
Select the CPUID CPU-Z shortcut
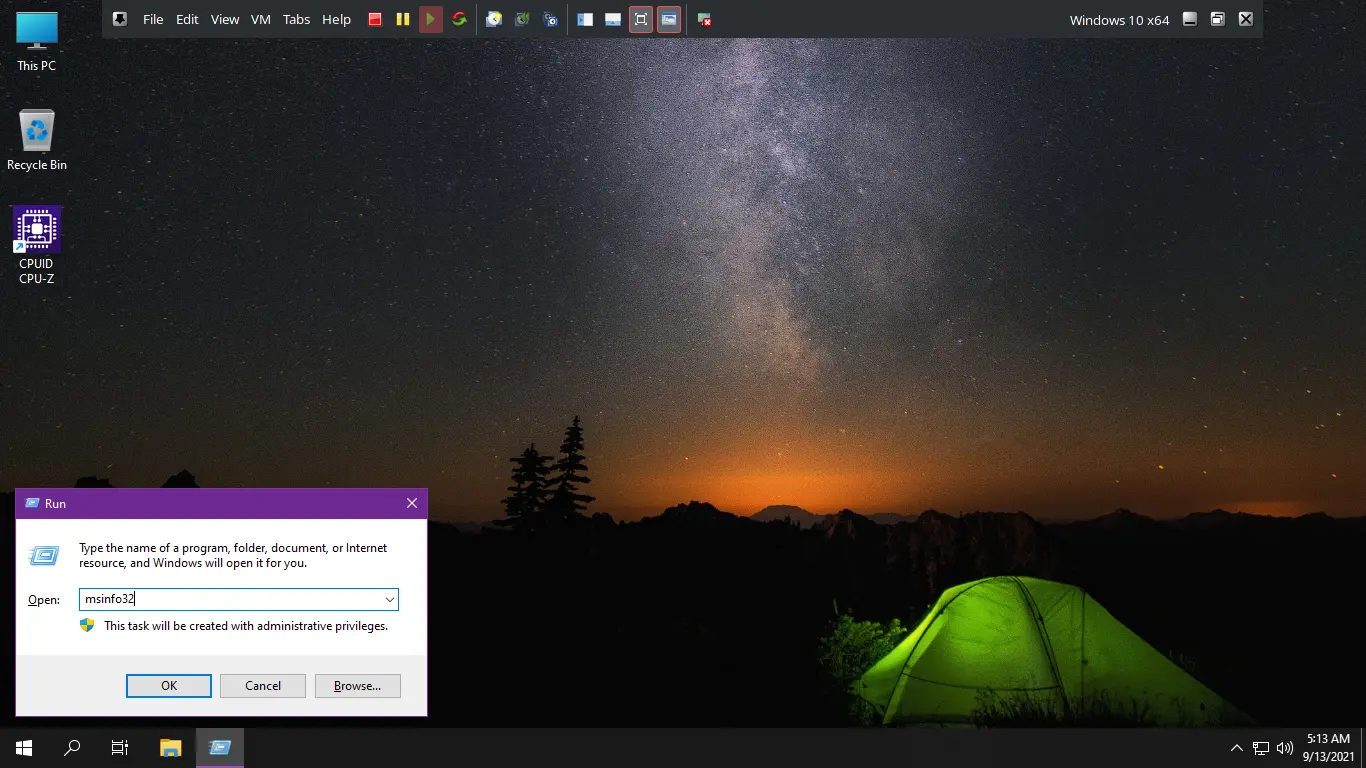(37, 246)
